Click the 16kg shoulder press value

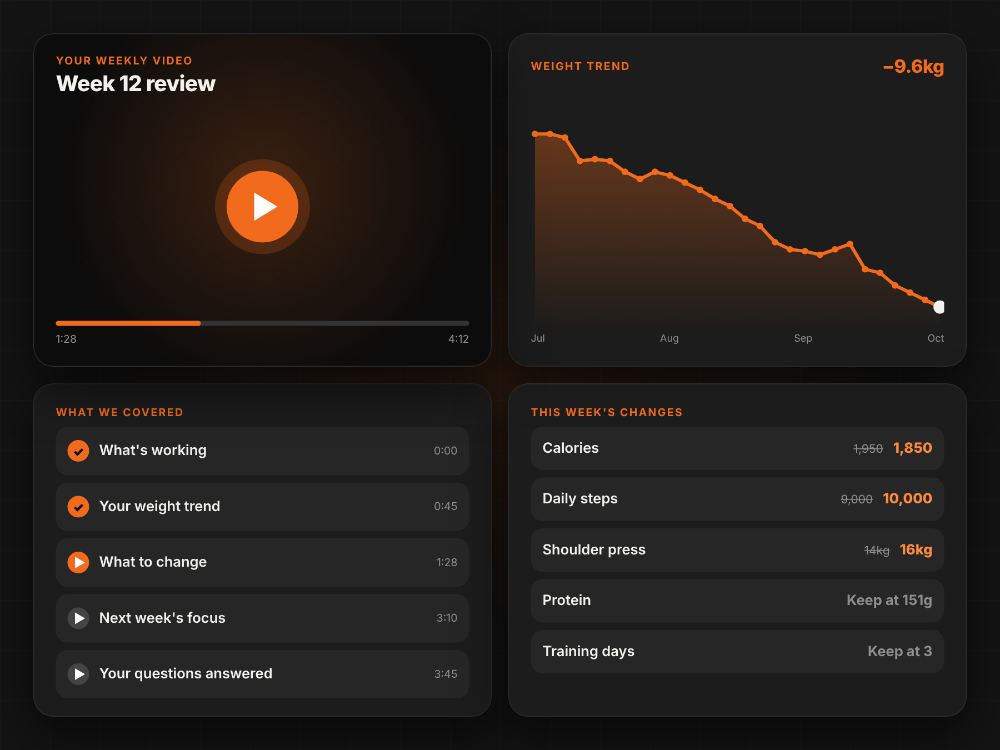[916, 550]
